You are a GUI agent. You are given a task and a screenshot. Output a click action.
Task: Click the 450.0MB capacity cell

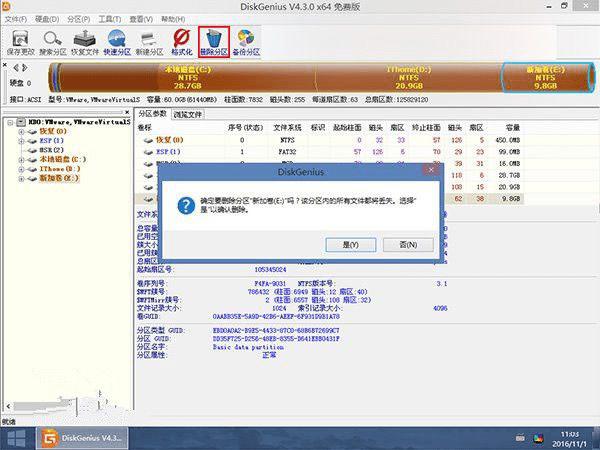tap(508, 140)
